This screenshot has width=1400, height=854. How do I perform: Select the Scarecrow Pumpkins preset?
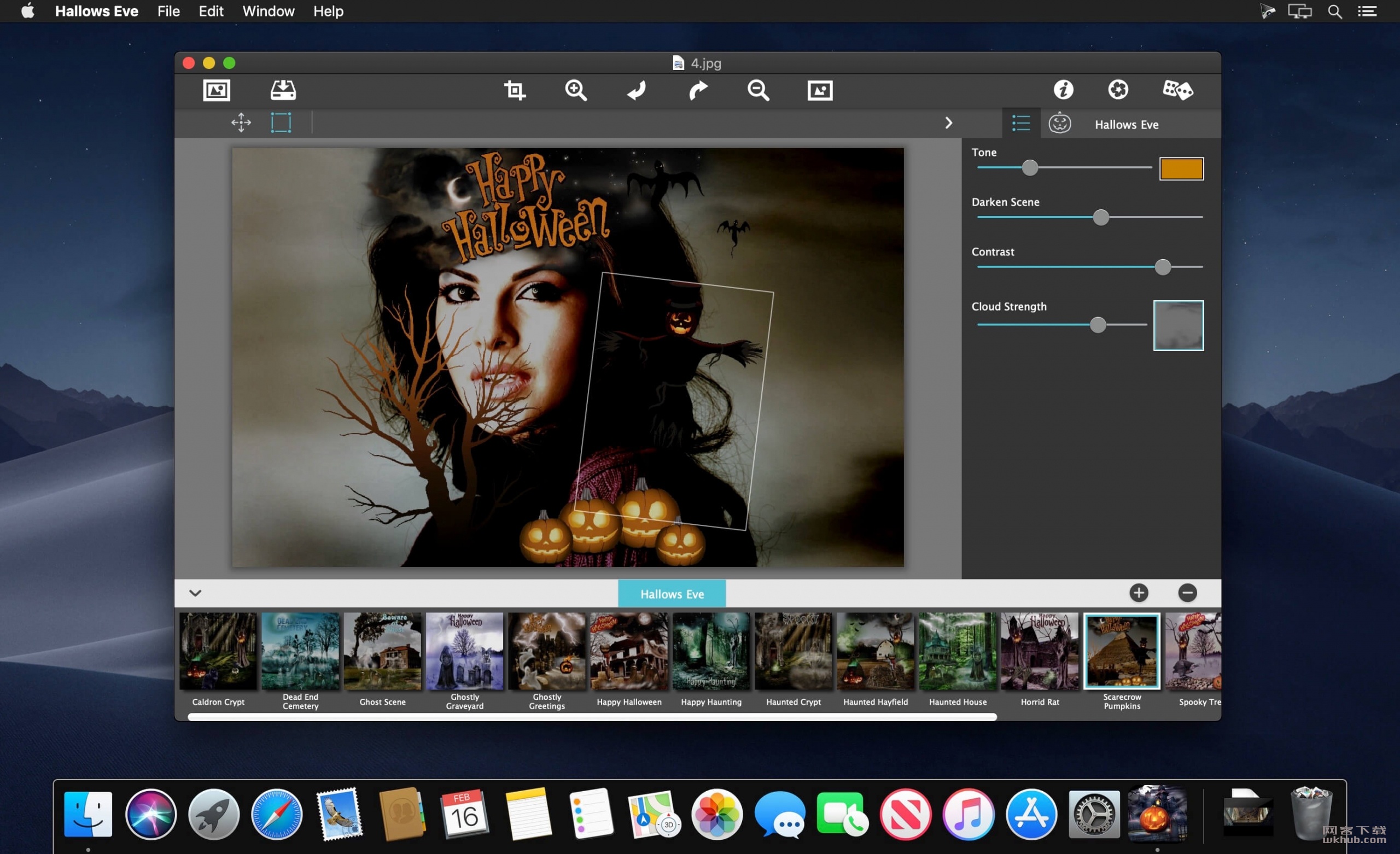(x=1122, y=651)
